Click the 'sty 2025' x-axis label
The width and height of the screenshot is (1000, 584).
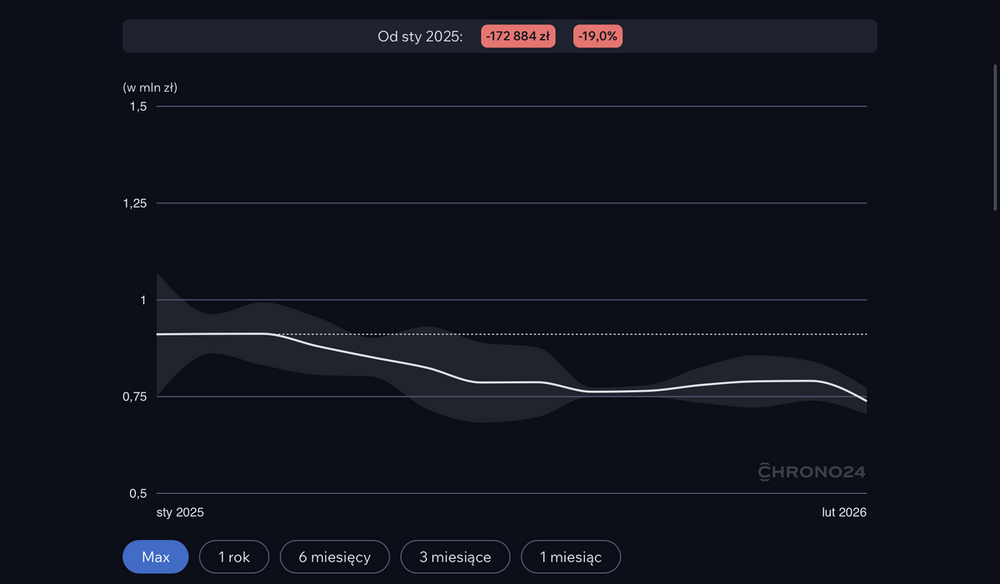pos(180,512)
